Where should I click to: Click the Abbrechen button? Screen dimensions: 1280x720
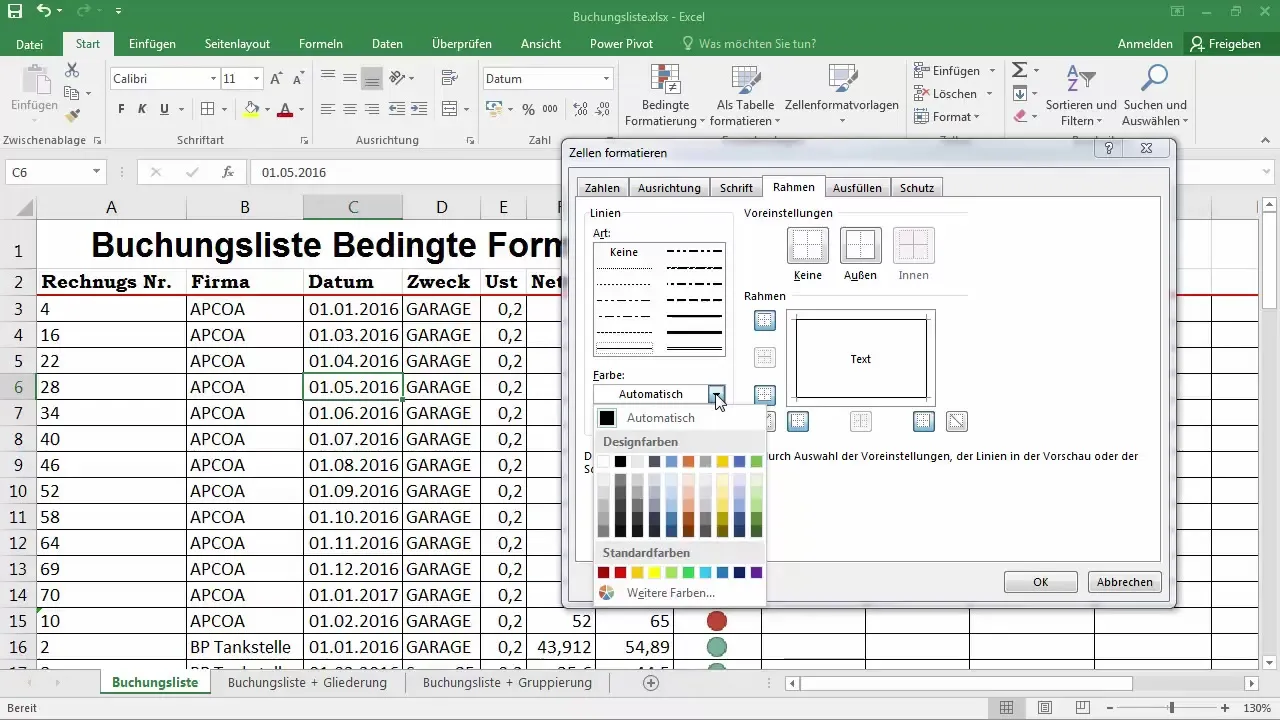click(1125, 582)
